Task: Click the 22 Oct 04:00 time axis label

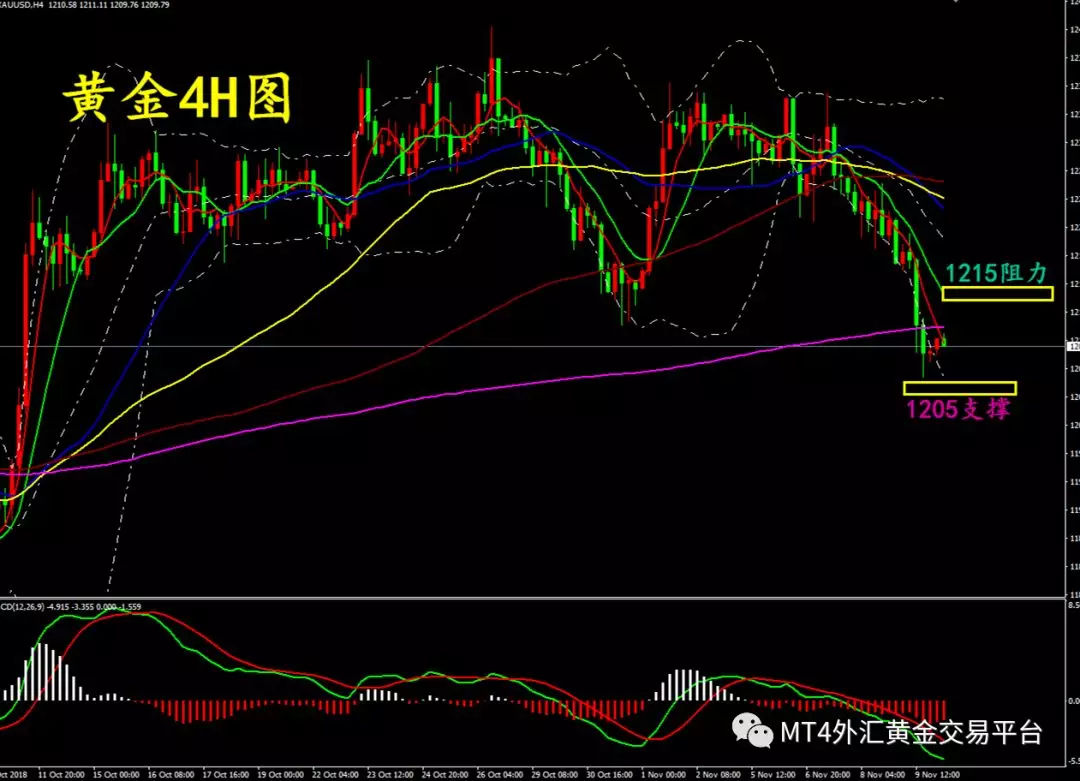Action: point(337,774)
